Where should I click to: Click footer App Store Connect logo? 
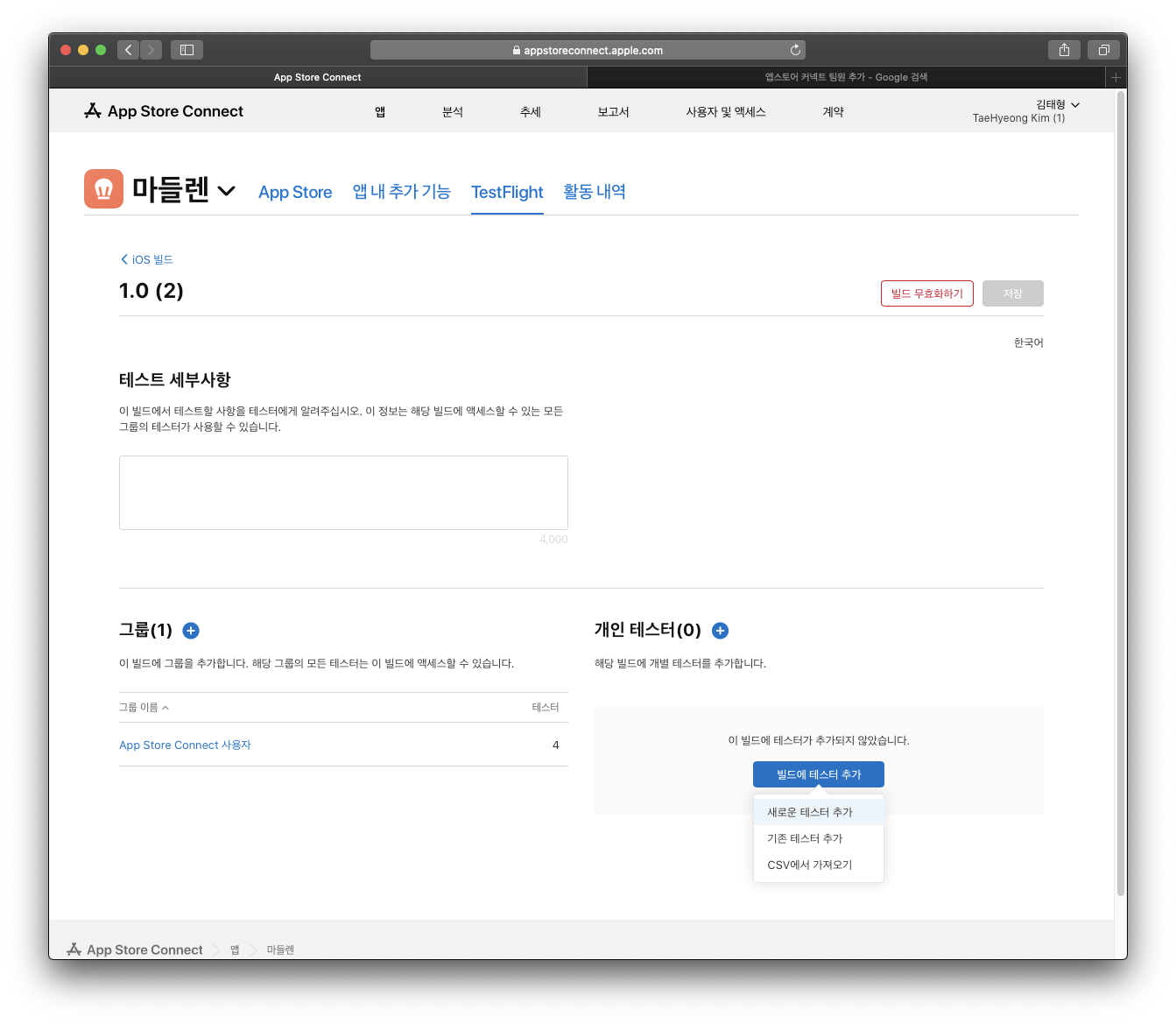click(135, 950)
